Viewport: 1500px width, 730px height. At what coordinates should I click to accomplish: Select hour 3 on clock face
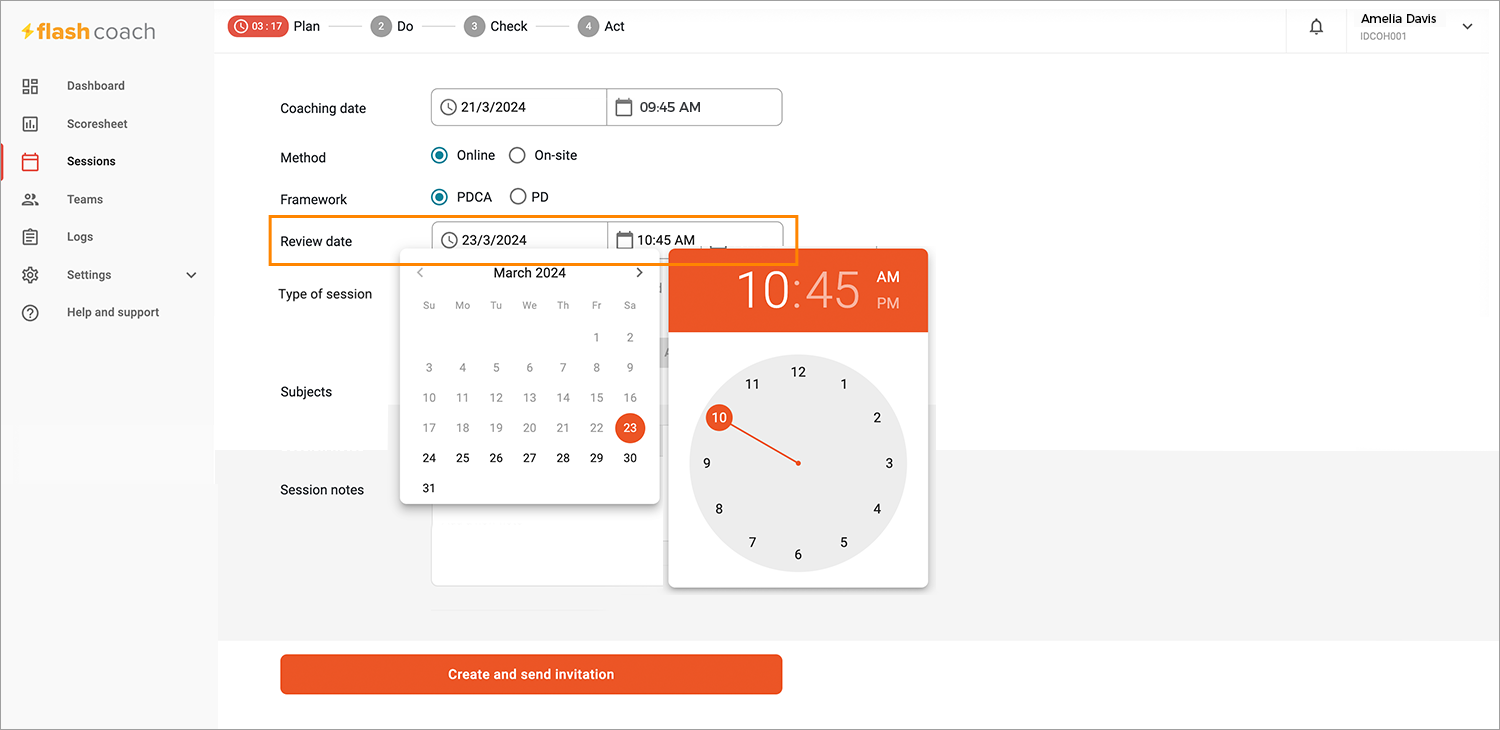[x=889, y=463]
